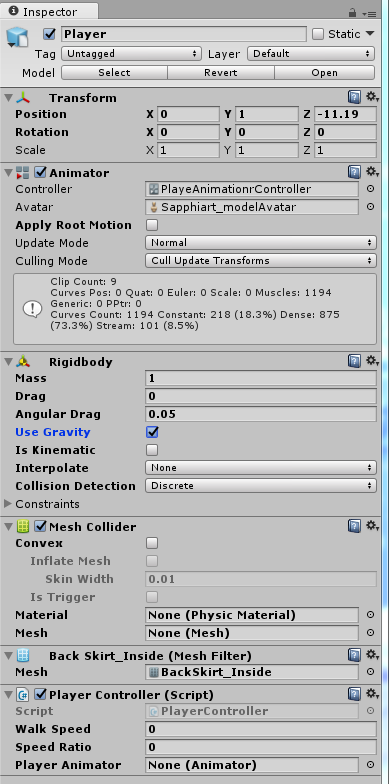Click the Player GameObject cube icon
The height and width of the screenshot is (784, 389).
click(18, 38)
